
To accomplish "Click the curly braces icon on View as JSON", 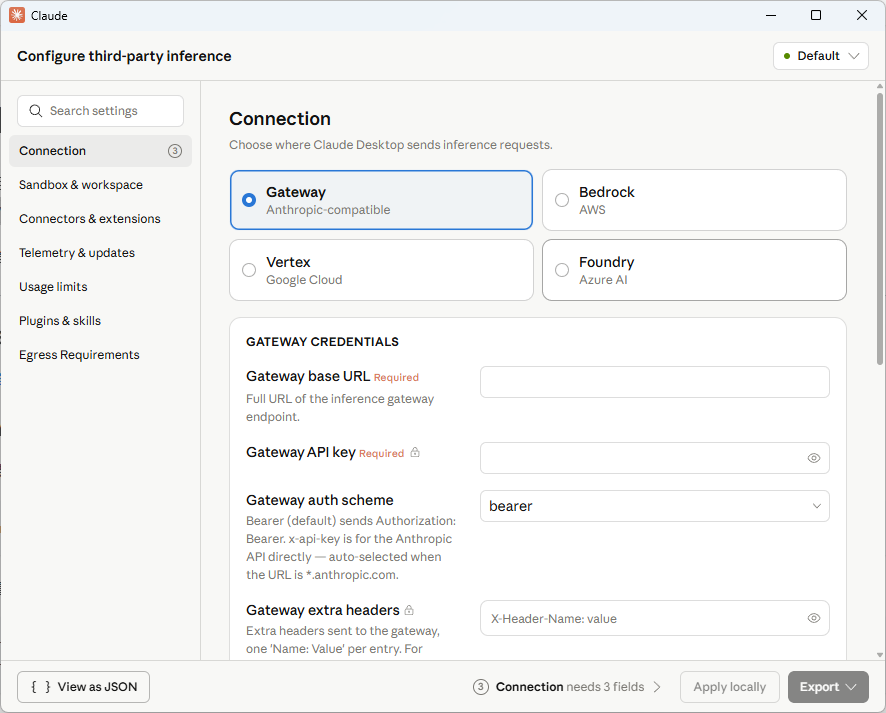I will tap(41, 686).
